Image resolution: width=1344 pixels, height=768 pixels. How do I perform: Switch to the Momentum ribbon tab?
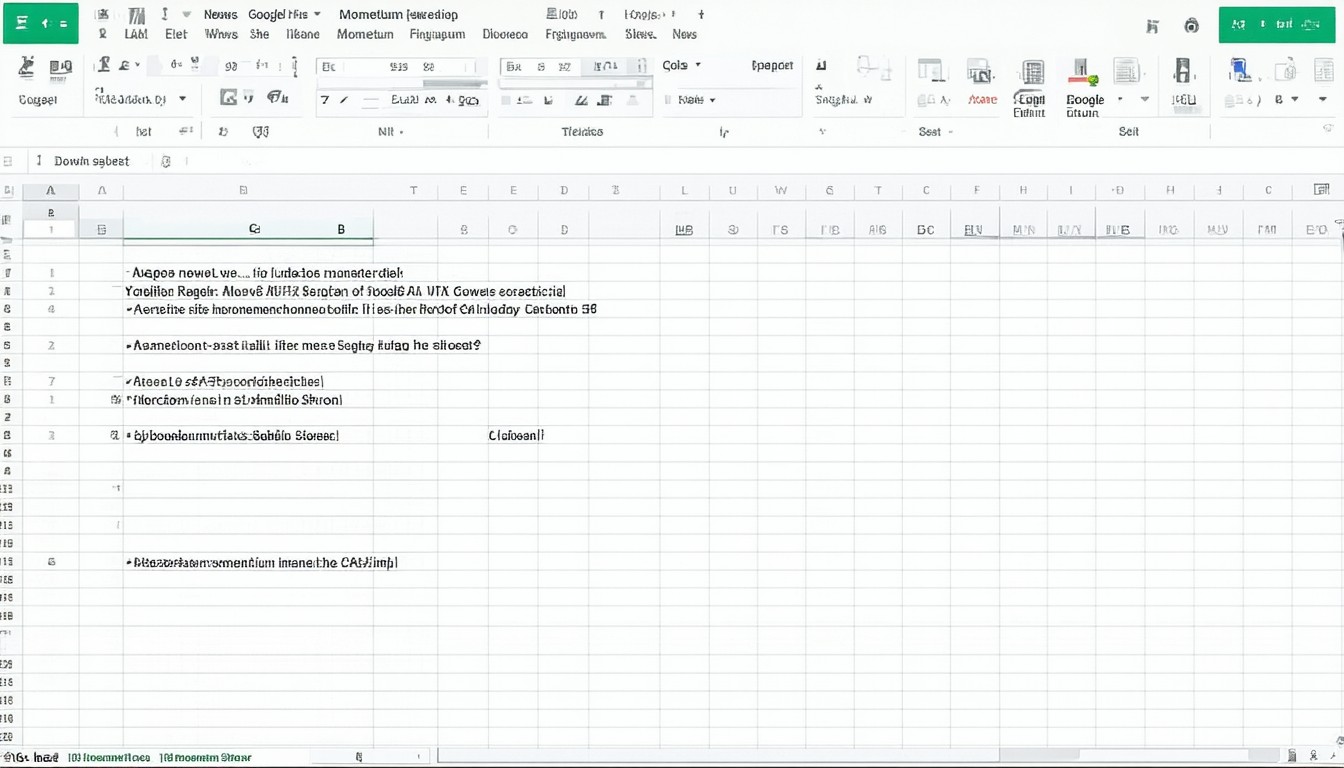[x=365, y=34]
